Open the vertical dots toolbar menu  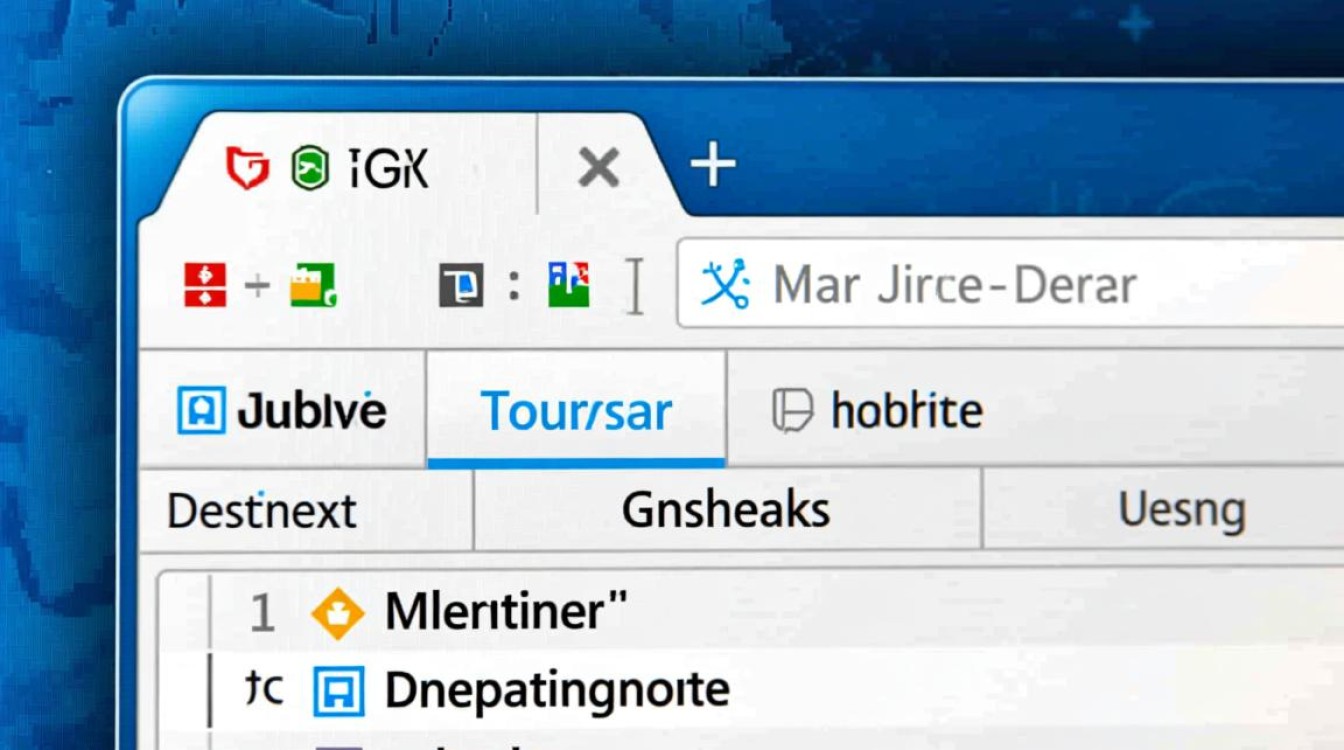point(514,286)
